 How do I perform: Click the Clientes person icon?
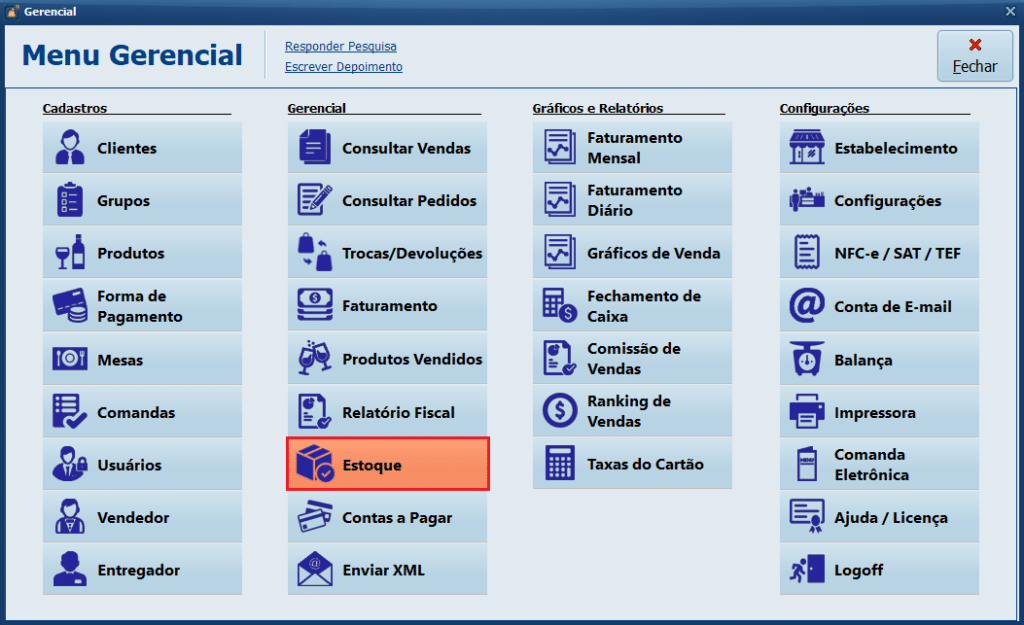click(x=70, y=148)
